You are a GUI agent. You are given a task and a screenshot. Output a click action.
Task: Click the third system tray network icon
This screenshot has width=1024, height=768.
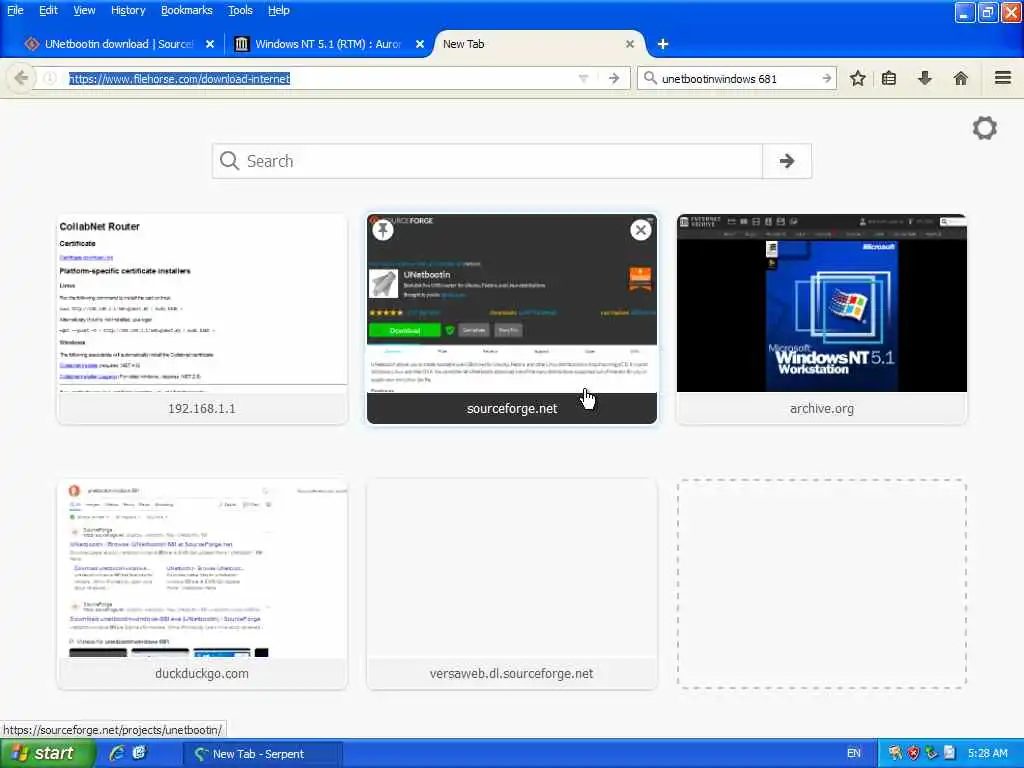[931, 753]
